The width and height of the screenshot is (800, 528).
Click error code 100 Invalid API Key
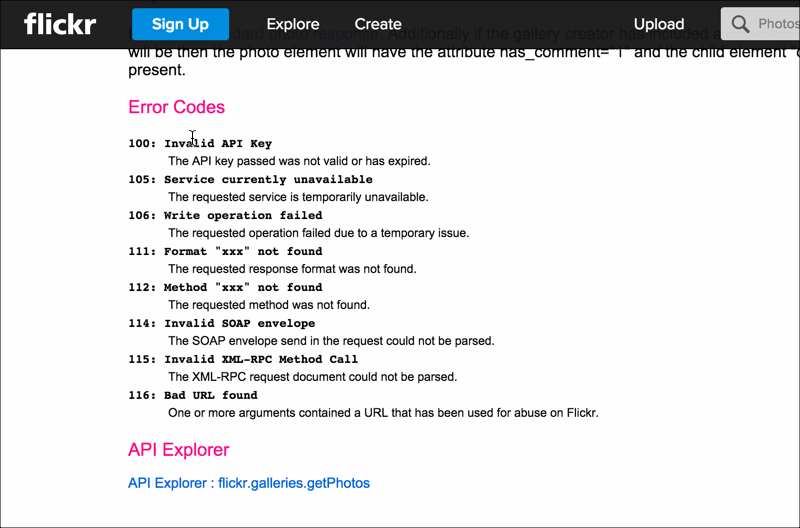click(200, 144)
